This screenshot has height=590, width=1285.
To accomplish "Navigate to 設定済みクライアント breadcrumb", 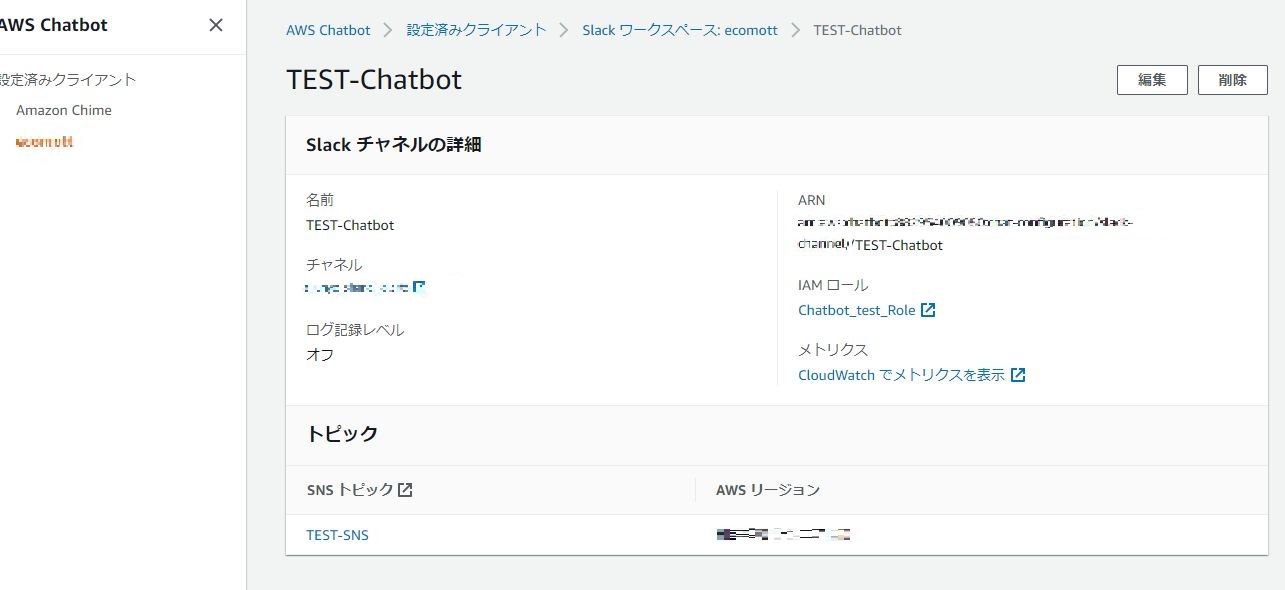I will (477, 30).
